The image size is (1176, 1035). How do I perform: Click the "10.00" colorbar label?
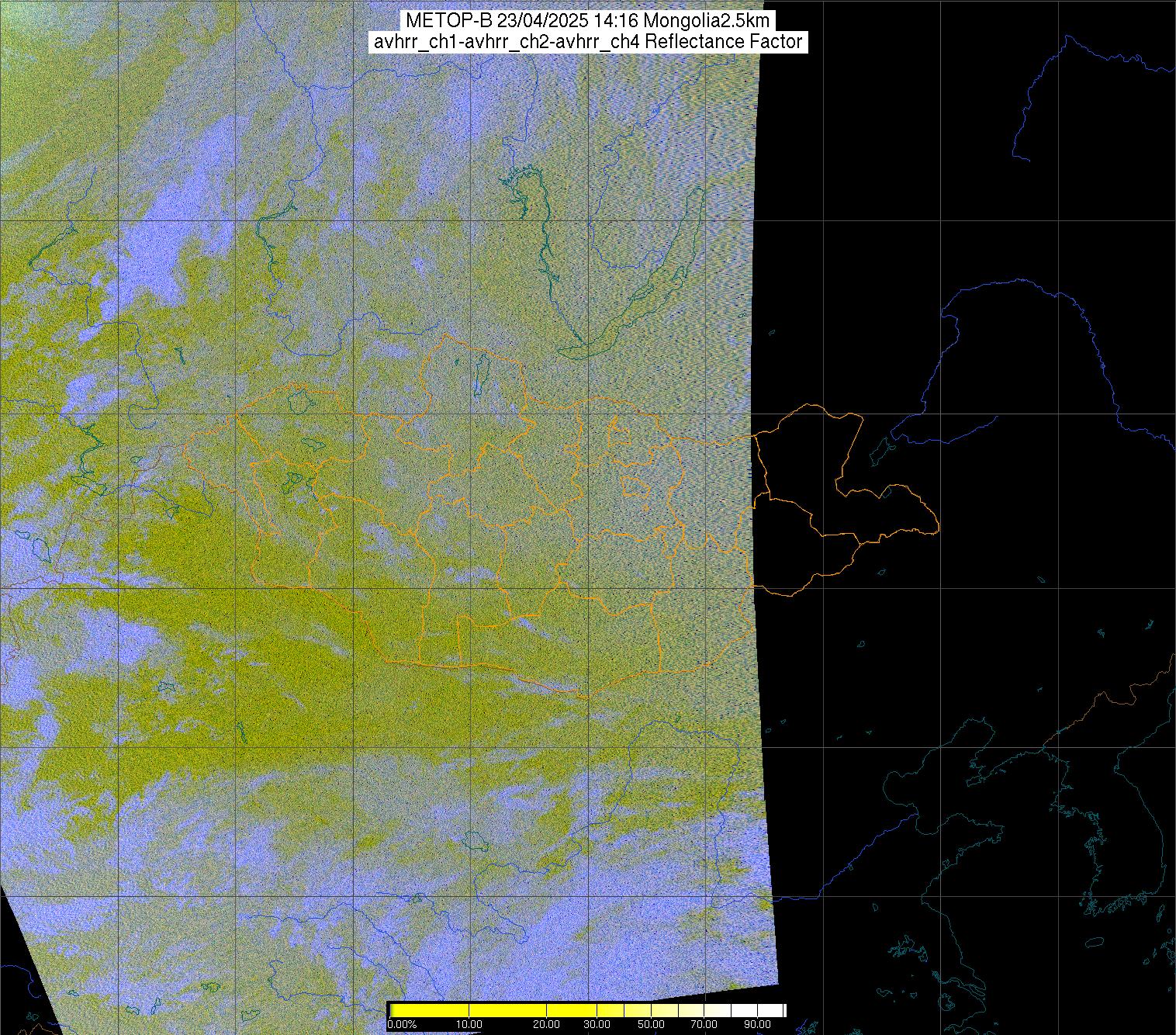pyautogui.click(x=469, y=1024)
